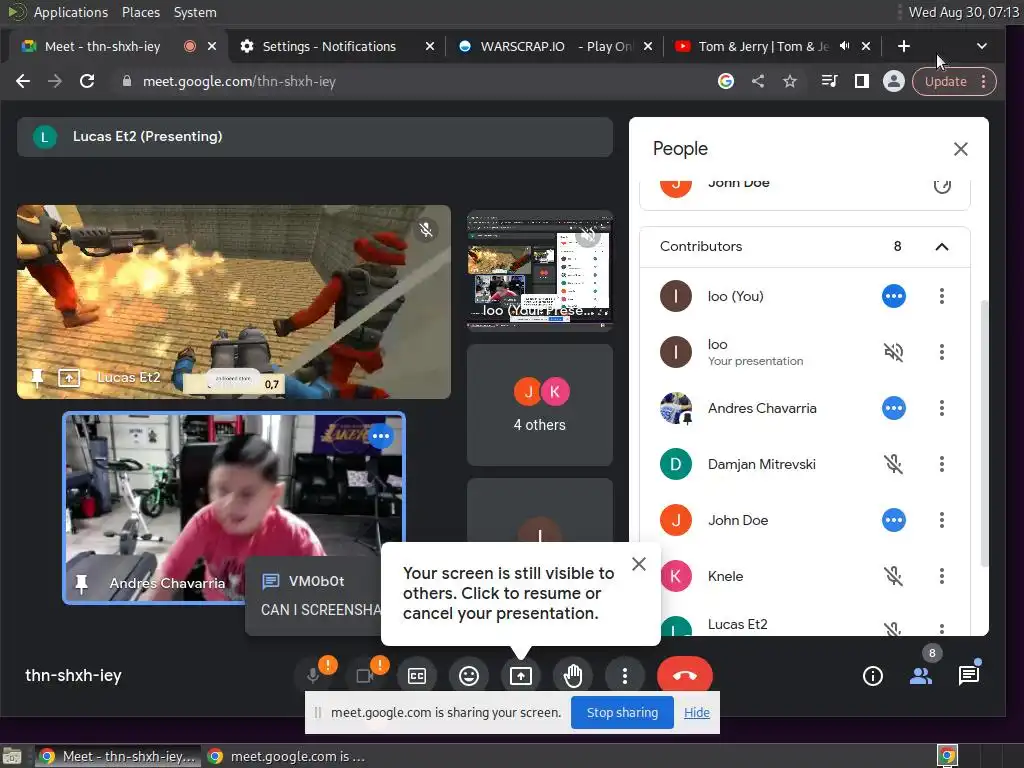This screenshot has height=768, width=1024.
Task: Click the People panel scrollbar
Action: click(984, 434)
